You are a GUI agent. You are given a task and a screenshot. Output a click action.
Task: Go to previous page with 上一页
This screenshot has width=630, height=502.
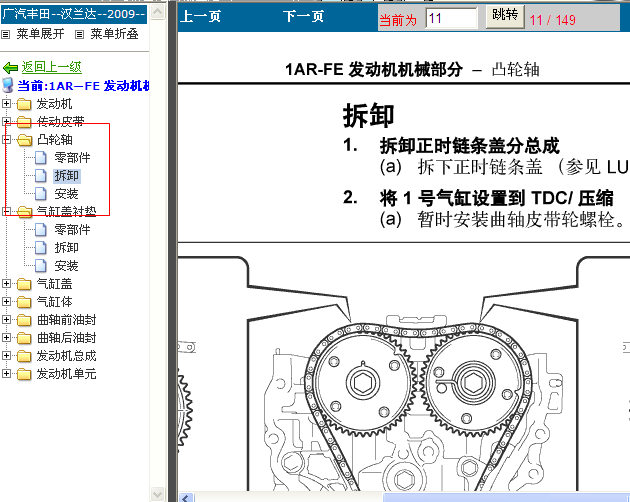(200, 16)
